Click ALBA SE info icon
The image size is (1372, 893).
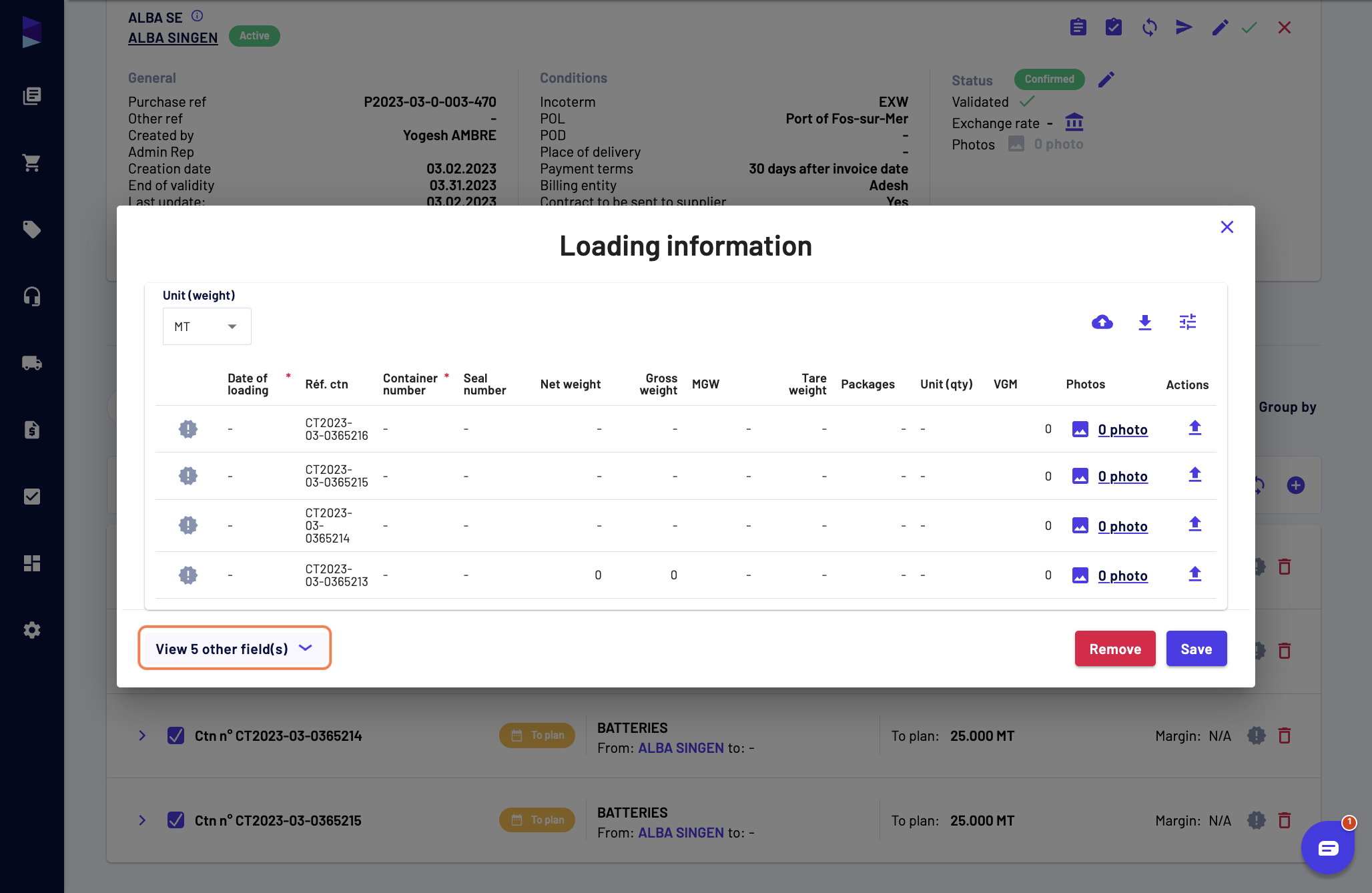(x=197, y=16)
